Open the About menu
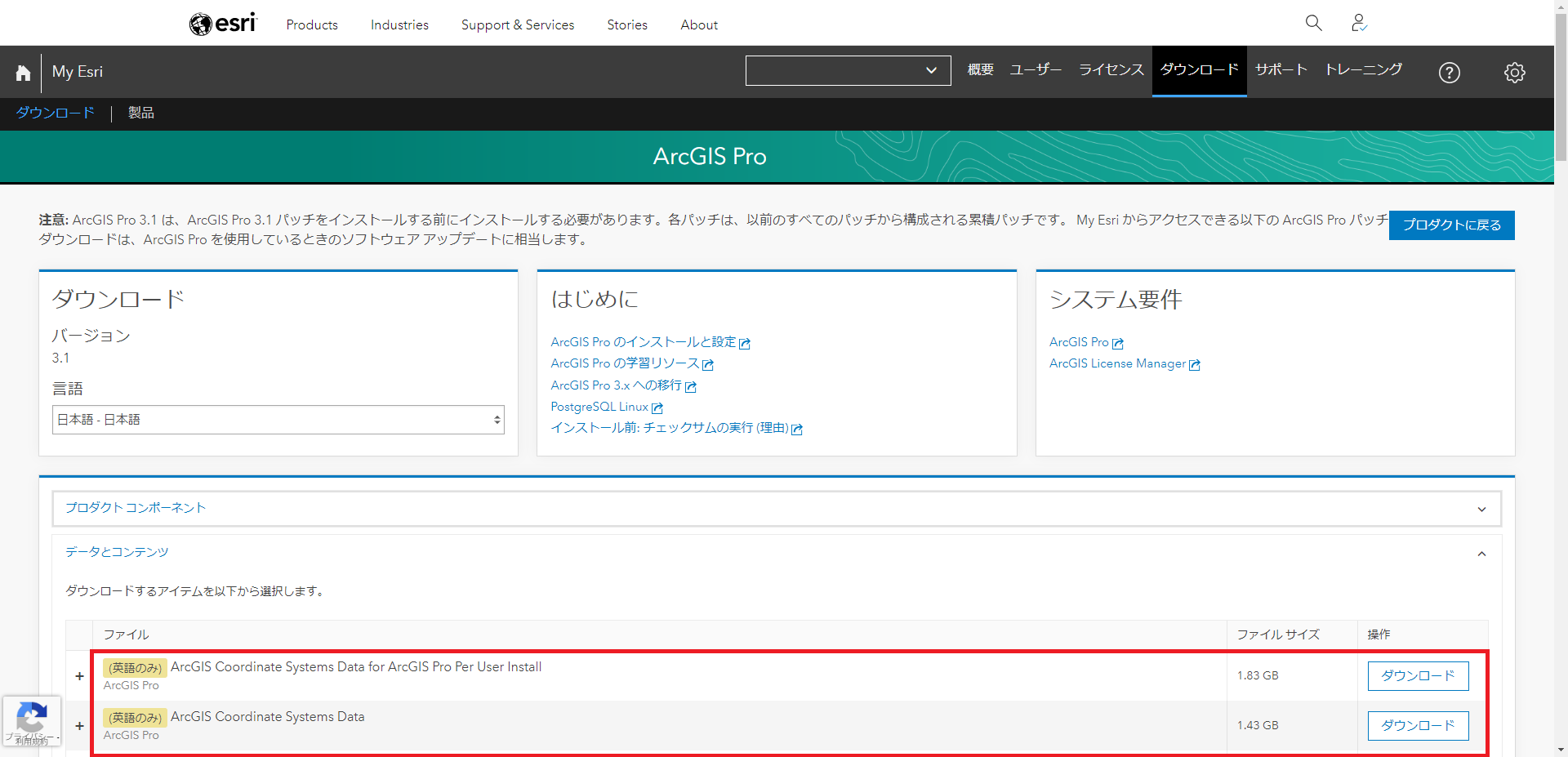 (x=699, y=24)
